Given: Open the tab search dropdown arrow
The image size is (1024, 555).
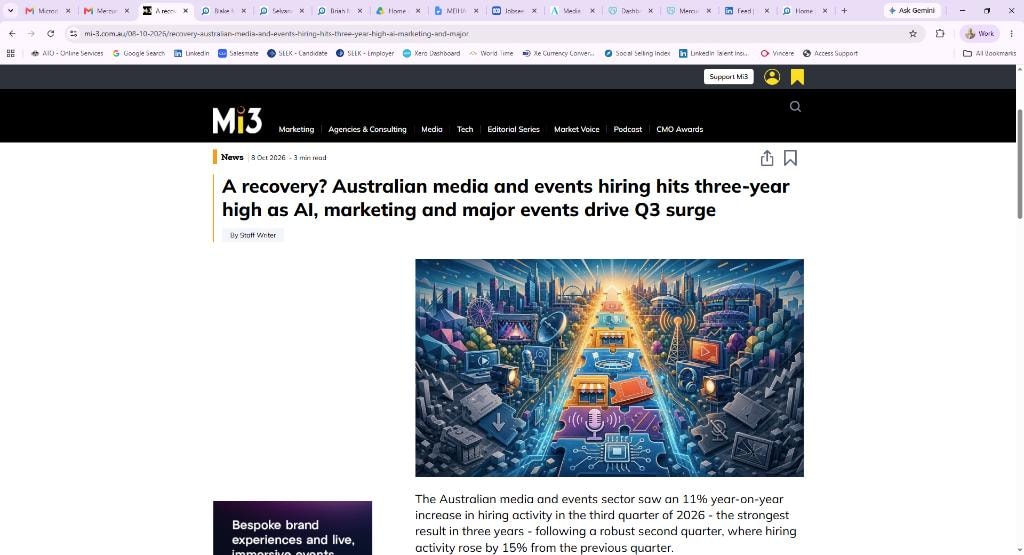Looking at the screenshot, I should click(10, 10).
